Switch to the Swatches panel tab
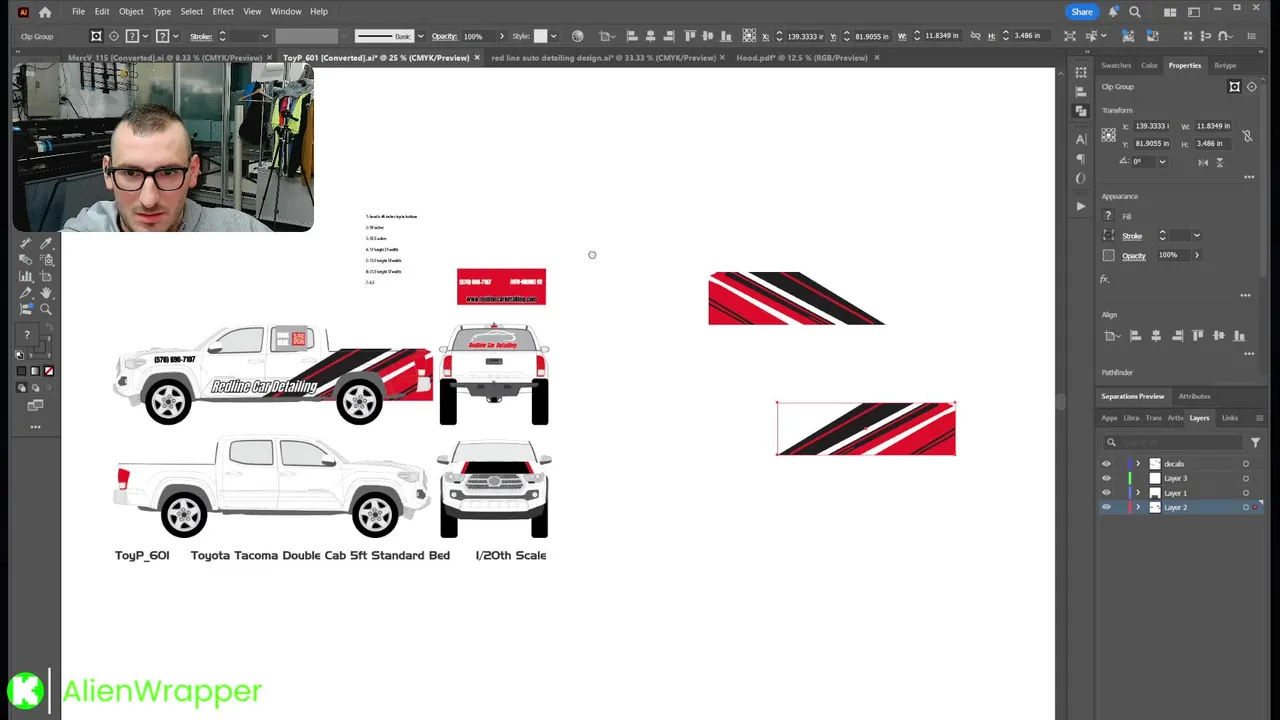Screen dimensions: 1280x720 coord(1116,66)
